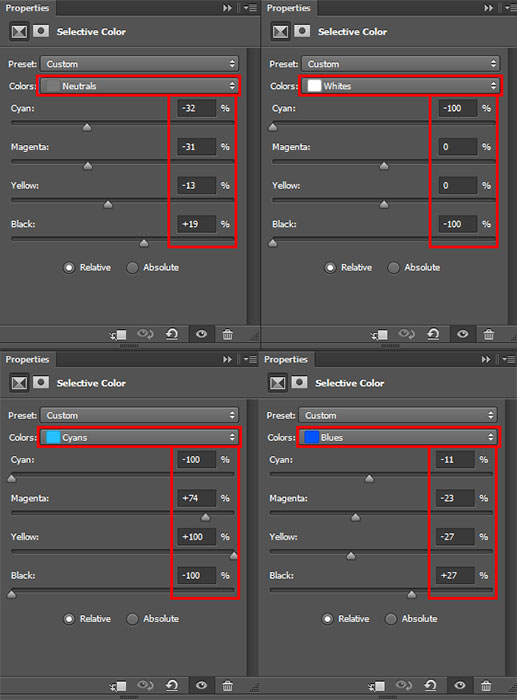Collapse Cyans Properties panel with double arrows
This screenshot has height=700, width=517.
point(227,359)
